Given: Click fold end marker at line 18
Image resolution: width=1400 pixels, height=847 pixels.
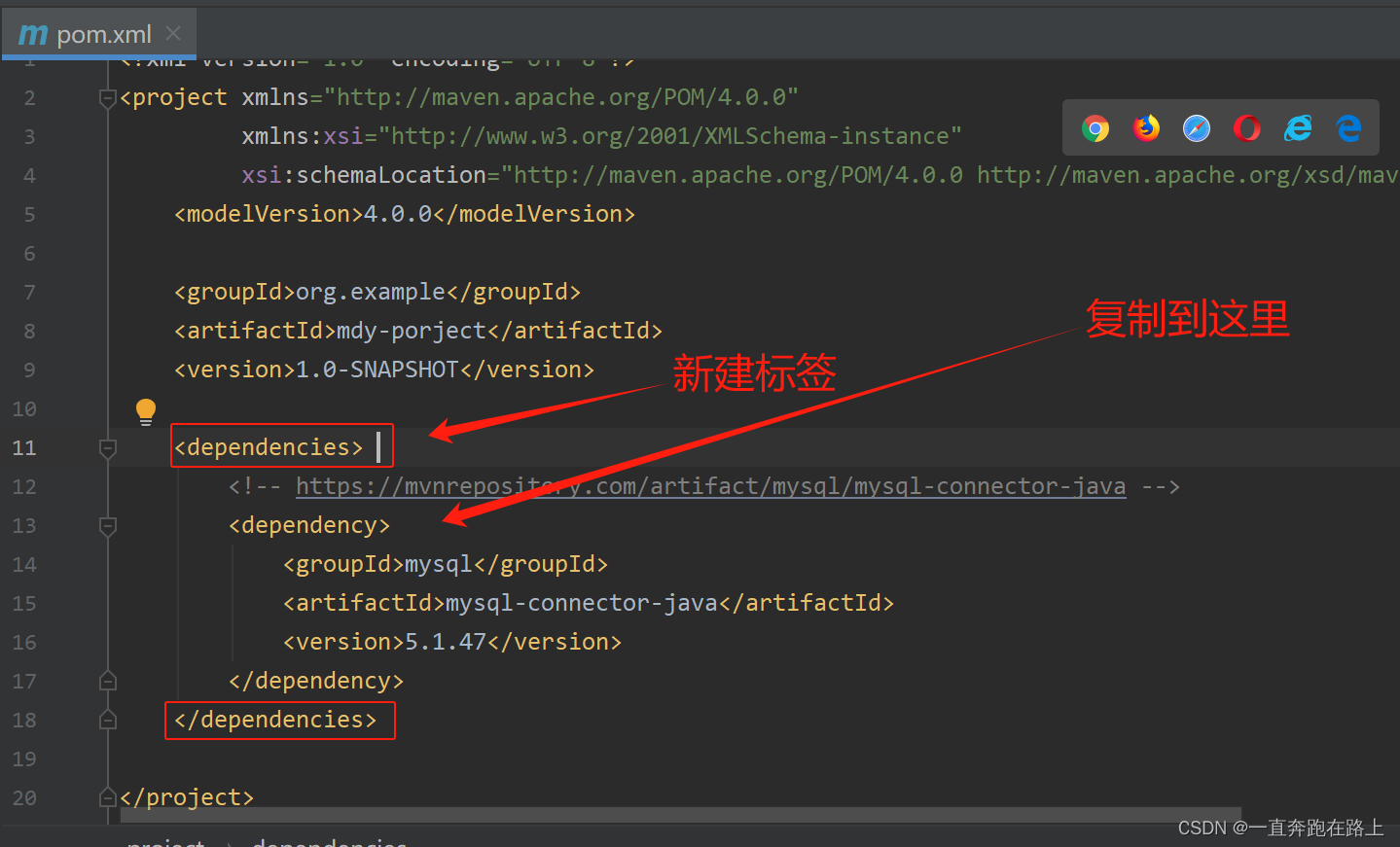Looking at the screenshot, I should click(x=108, y=720).
